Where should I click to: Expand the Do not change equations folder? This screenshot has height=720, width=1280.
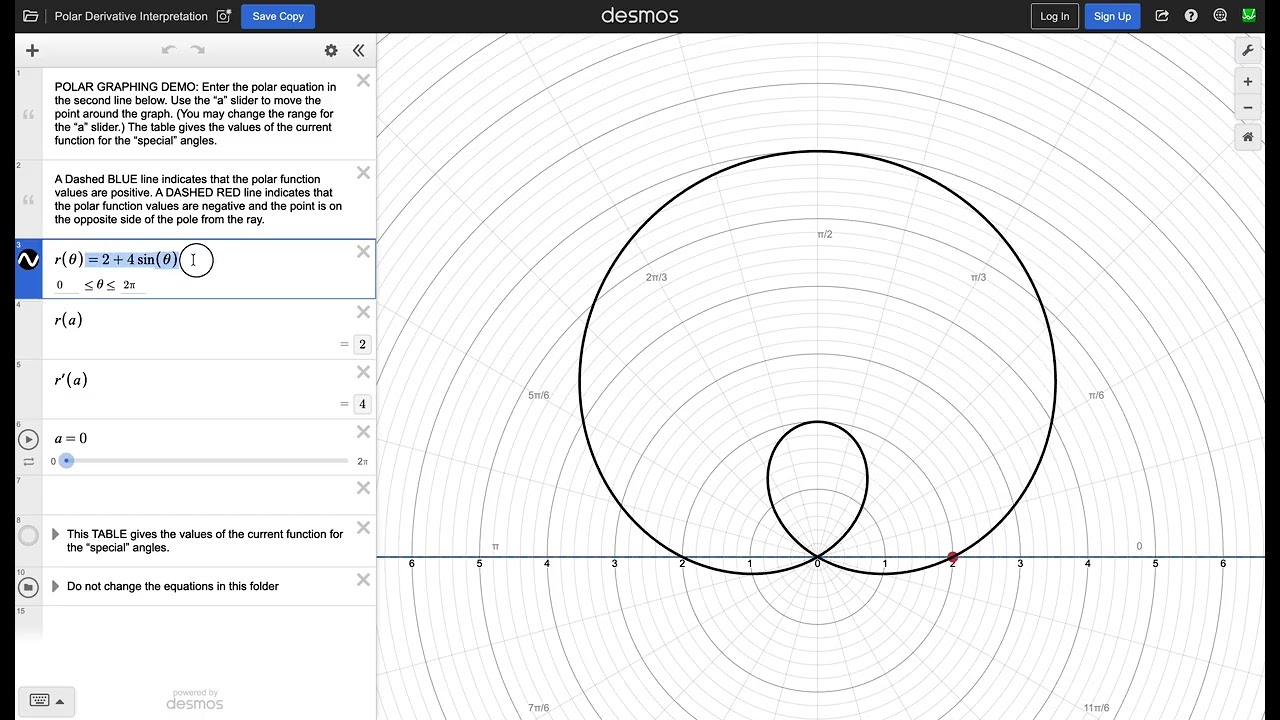pyautogui.click(x=55, y=586)
